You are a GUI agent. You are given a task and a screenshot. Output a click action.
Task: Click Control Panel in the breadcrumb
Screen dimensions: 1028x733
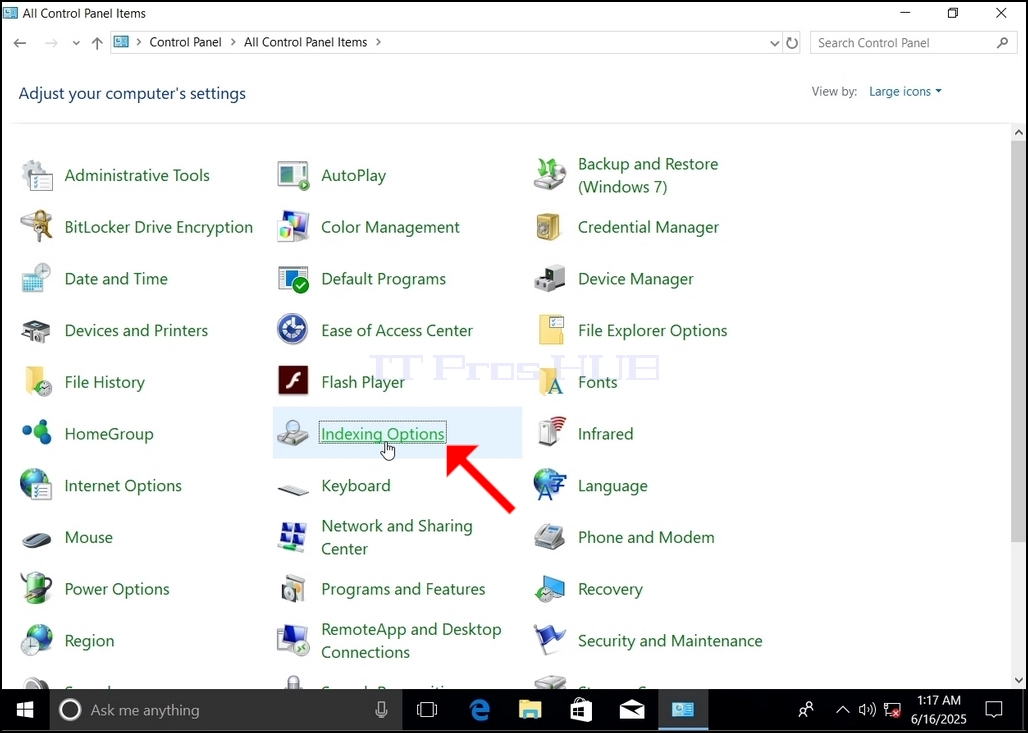[186, 42]
